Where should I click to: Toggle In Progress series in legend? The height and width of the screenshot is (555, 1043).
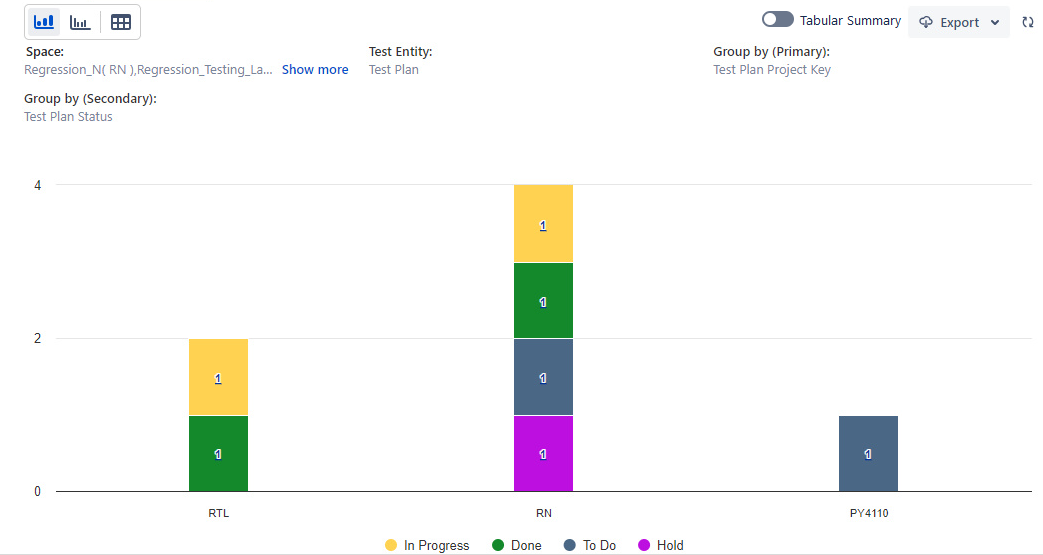click(427, 545)
